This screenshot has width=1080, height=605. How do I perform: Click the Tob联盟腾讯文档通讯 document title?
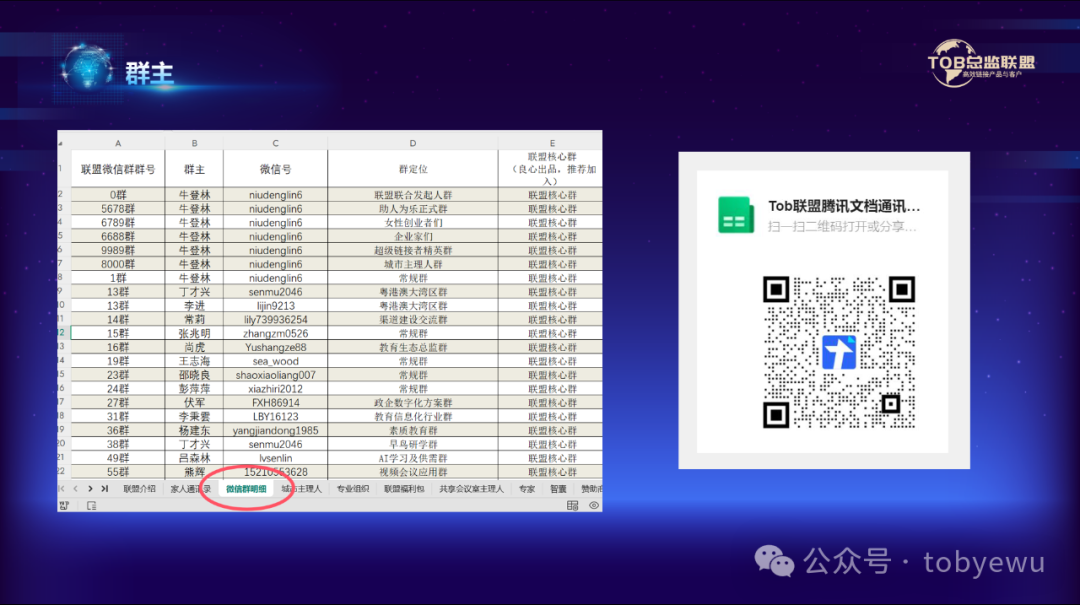[x=844, y=206]
